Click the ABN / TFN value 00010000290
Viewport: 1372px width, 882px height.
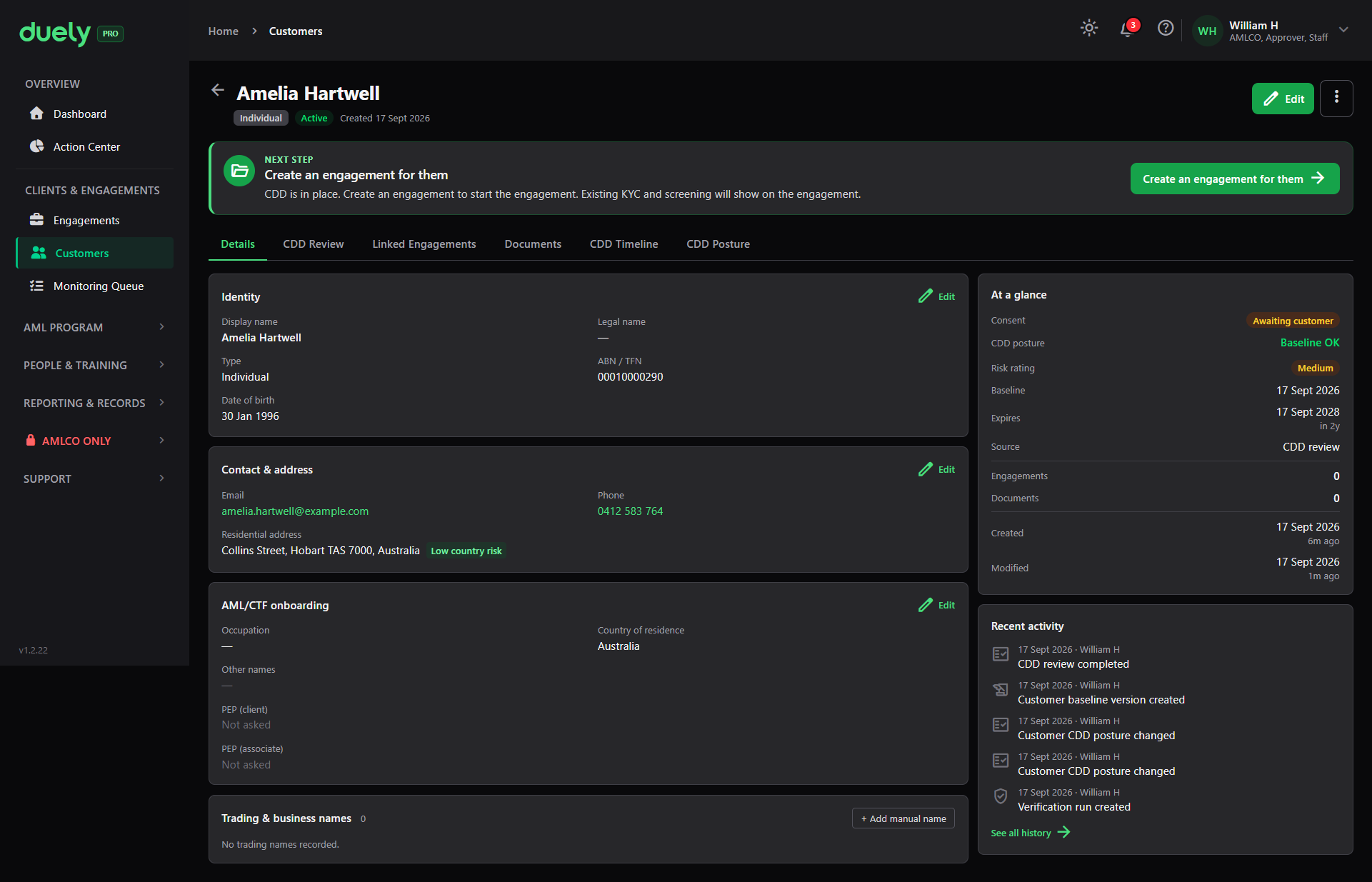630,377
